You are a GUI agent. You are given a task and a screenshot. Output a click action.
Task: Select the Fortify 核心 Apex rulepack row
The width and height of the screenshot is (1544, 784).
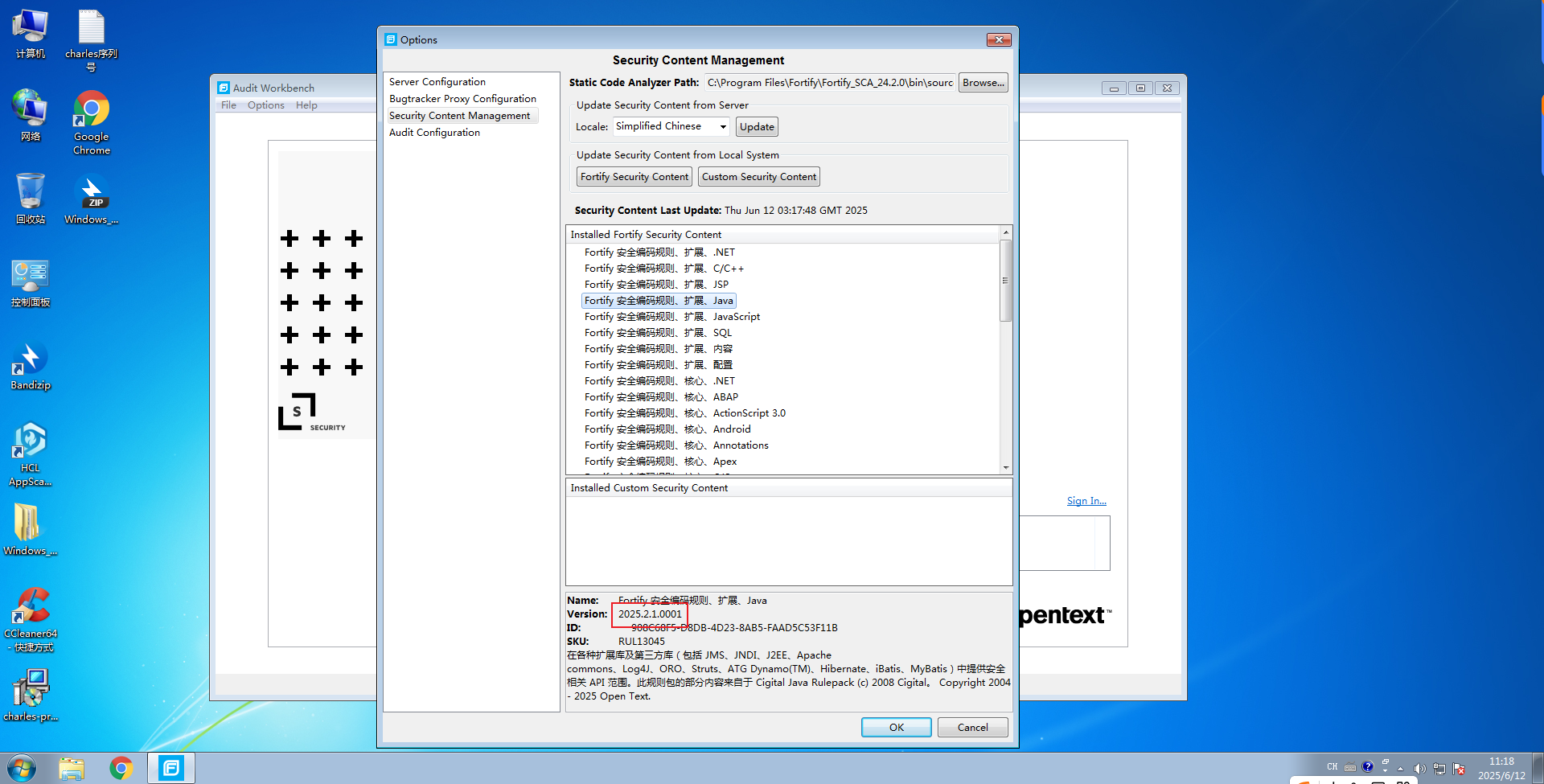point(660,462)
